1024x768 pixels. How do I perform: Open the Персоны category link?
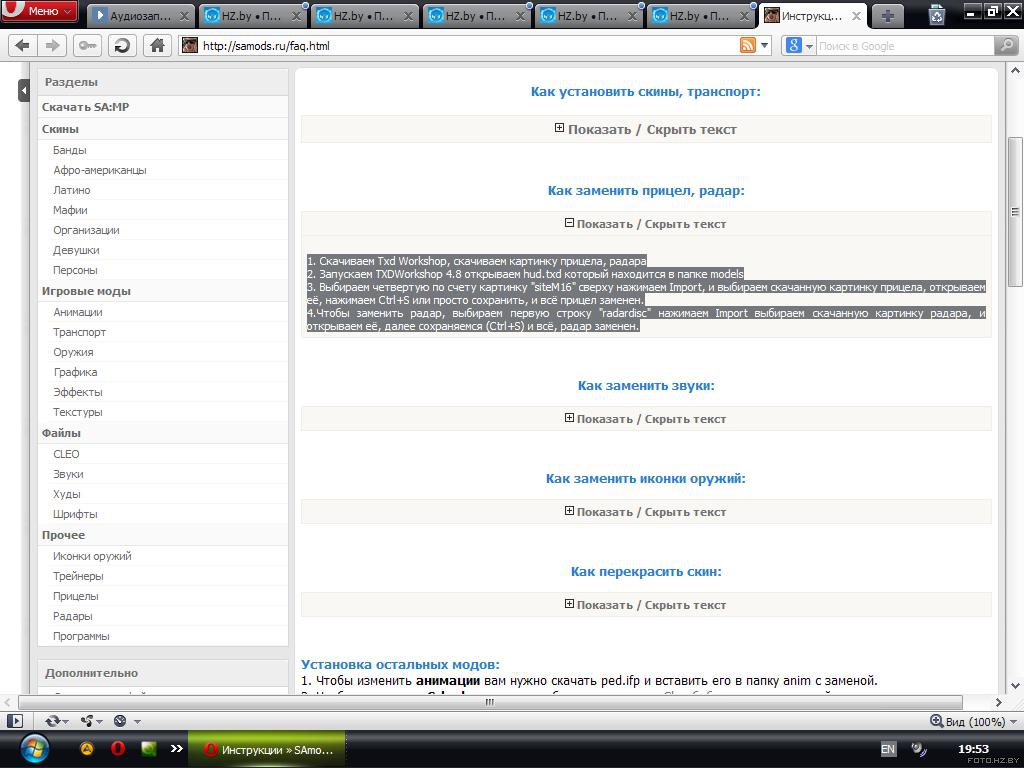click(75, 270)
